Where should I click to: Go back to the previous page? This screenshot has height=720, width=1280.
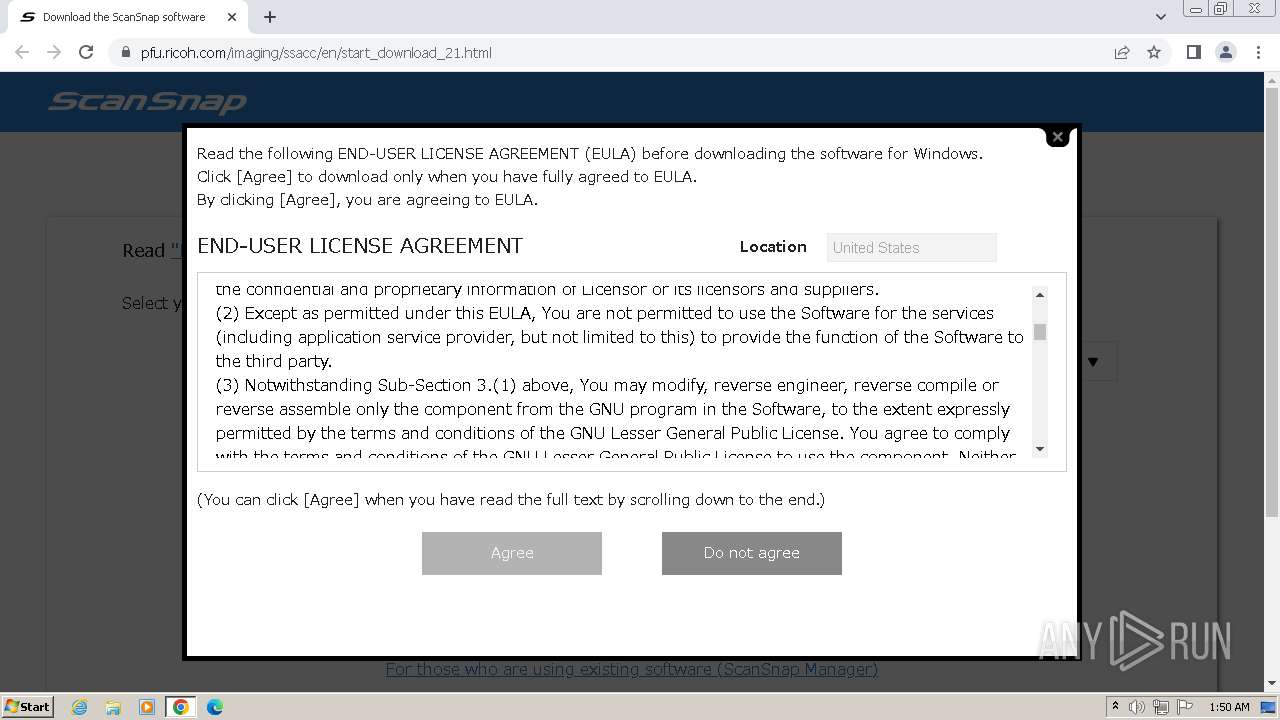pos(22,52)
